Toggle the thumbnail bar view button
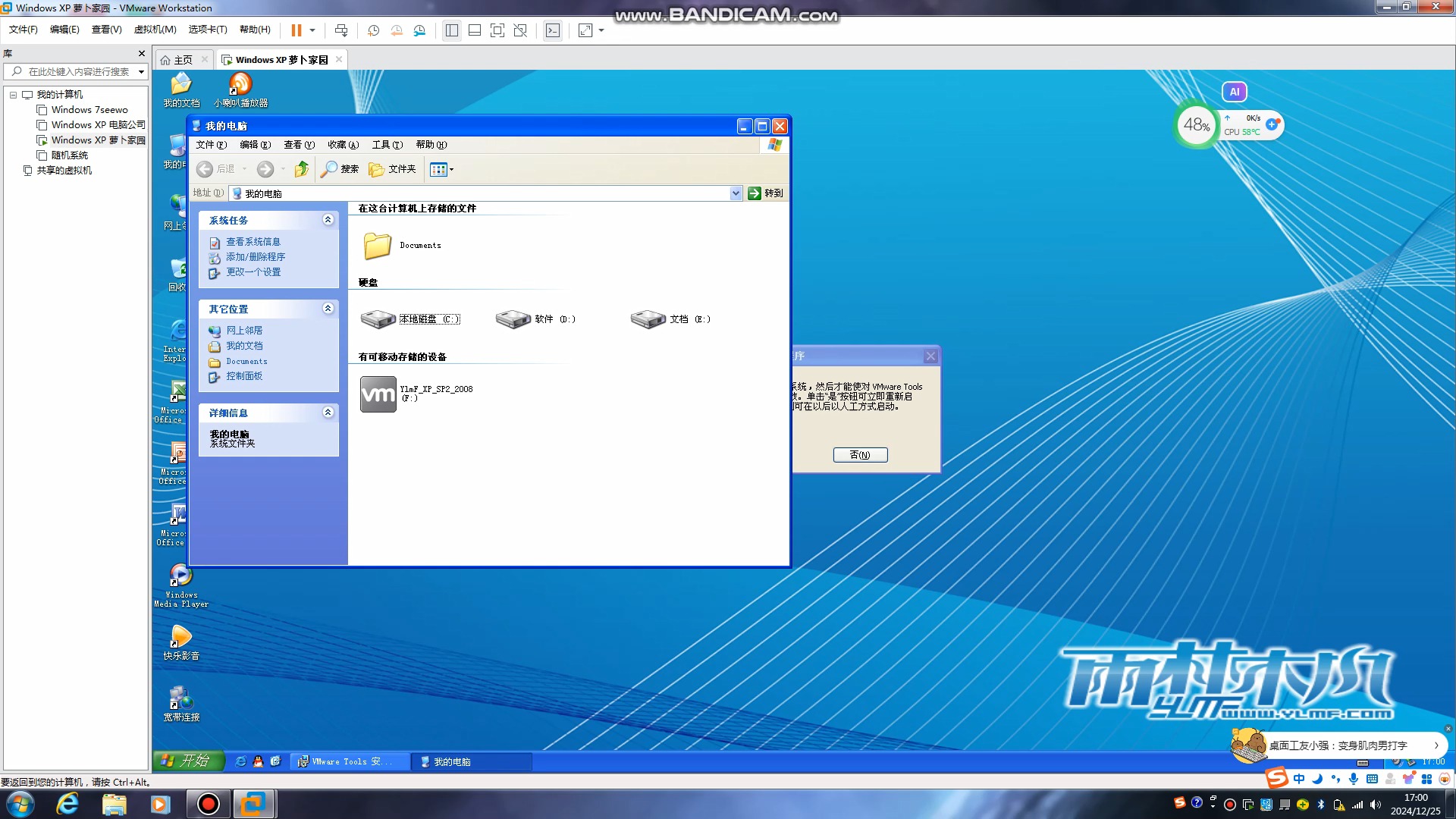 pyautogui.click(x=475, y=30)
